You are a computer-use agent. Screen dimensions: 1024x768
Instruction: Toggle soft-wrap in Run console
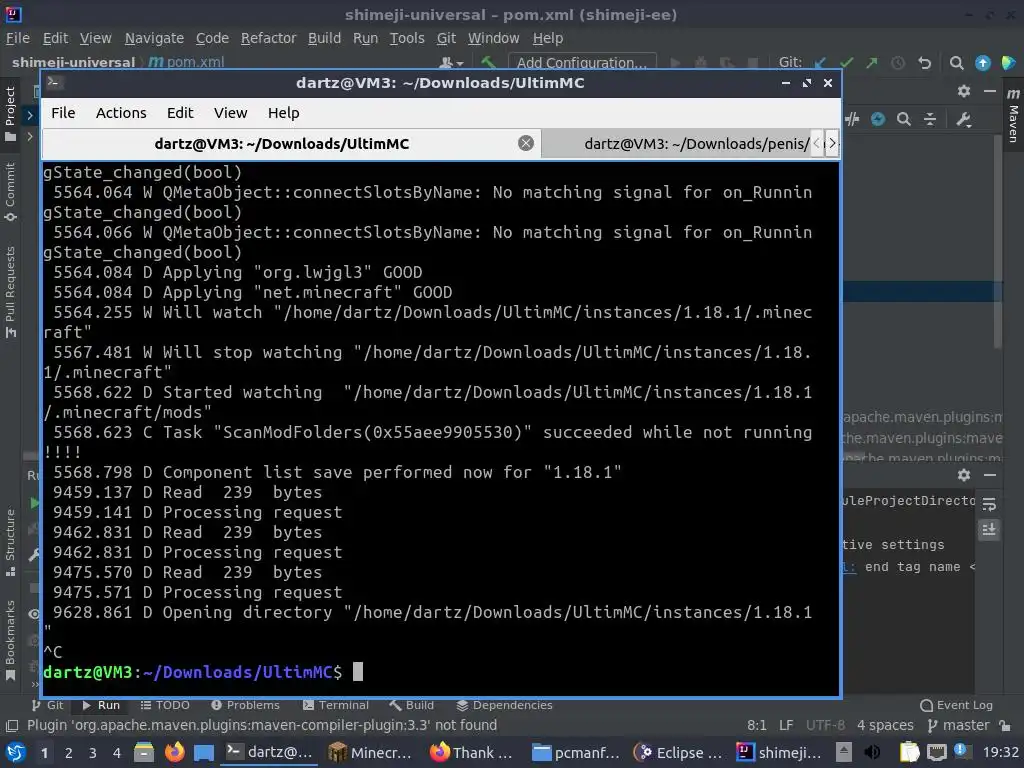pyautogui.click(x=989, y=504)
